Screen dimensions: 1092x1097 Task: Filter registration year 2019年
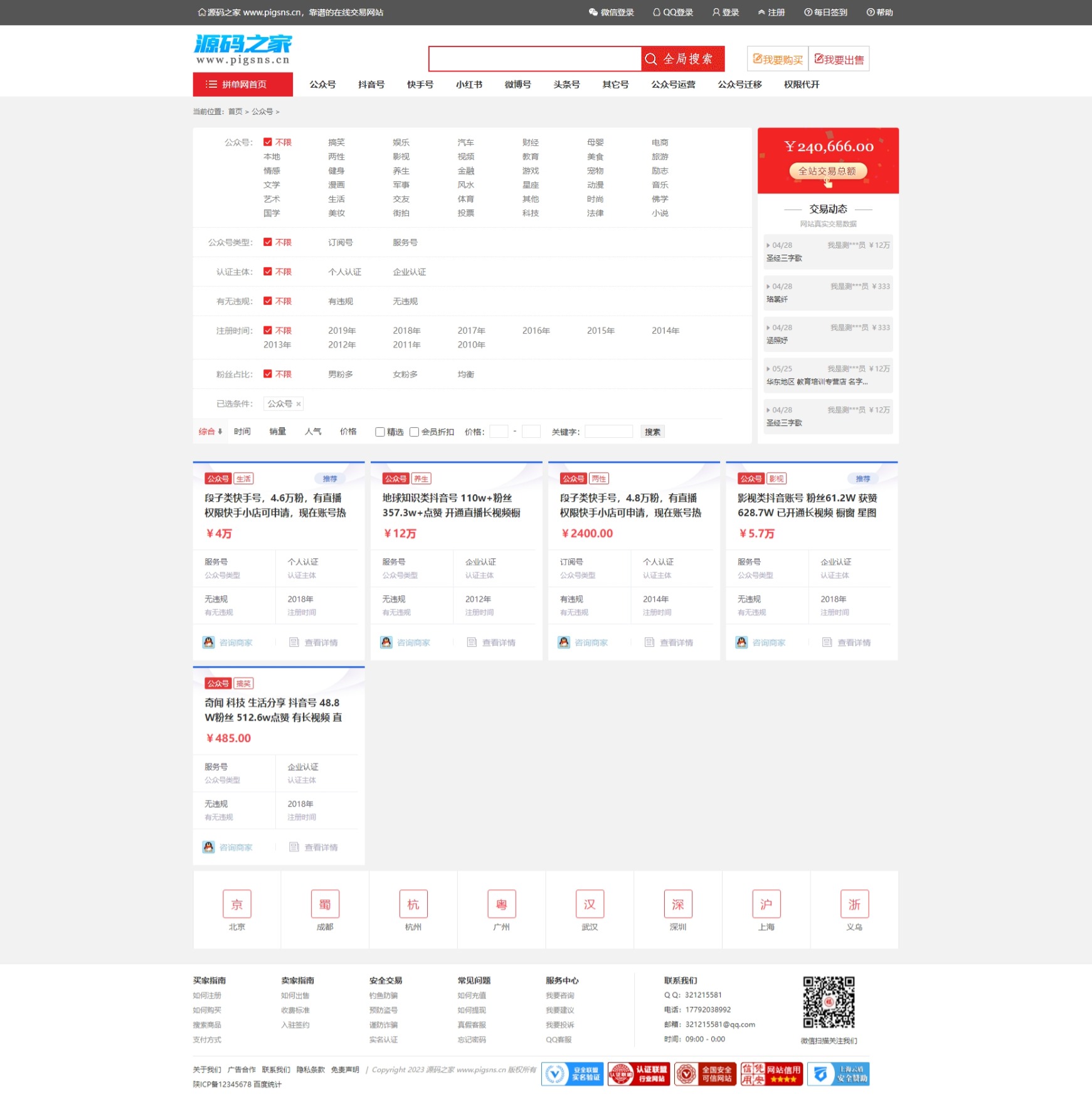pos(342,331)
